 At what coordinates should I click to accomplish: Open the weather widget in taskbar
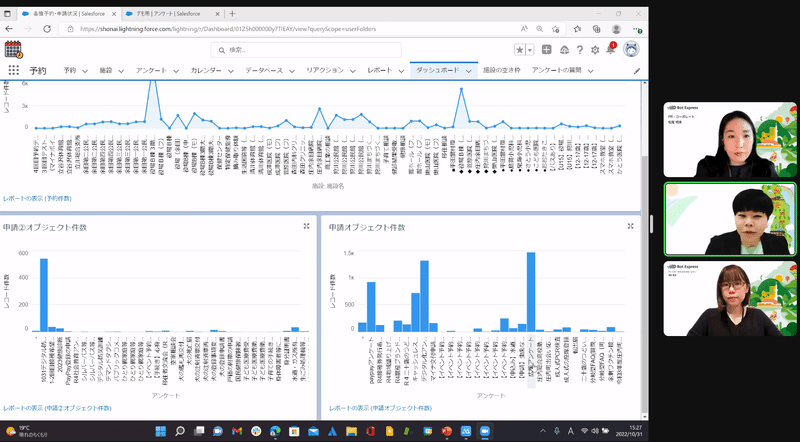point(27,431)
